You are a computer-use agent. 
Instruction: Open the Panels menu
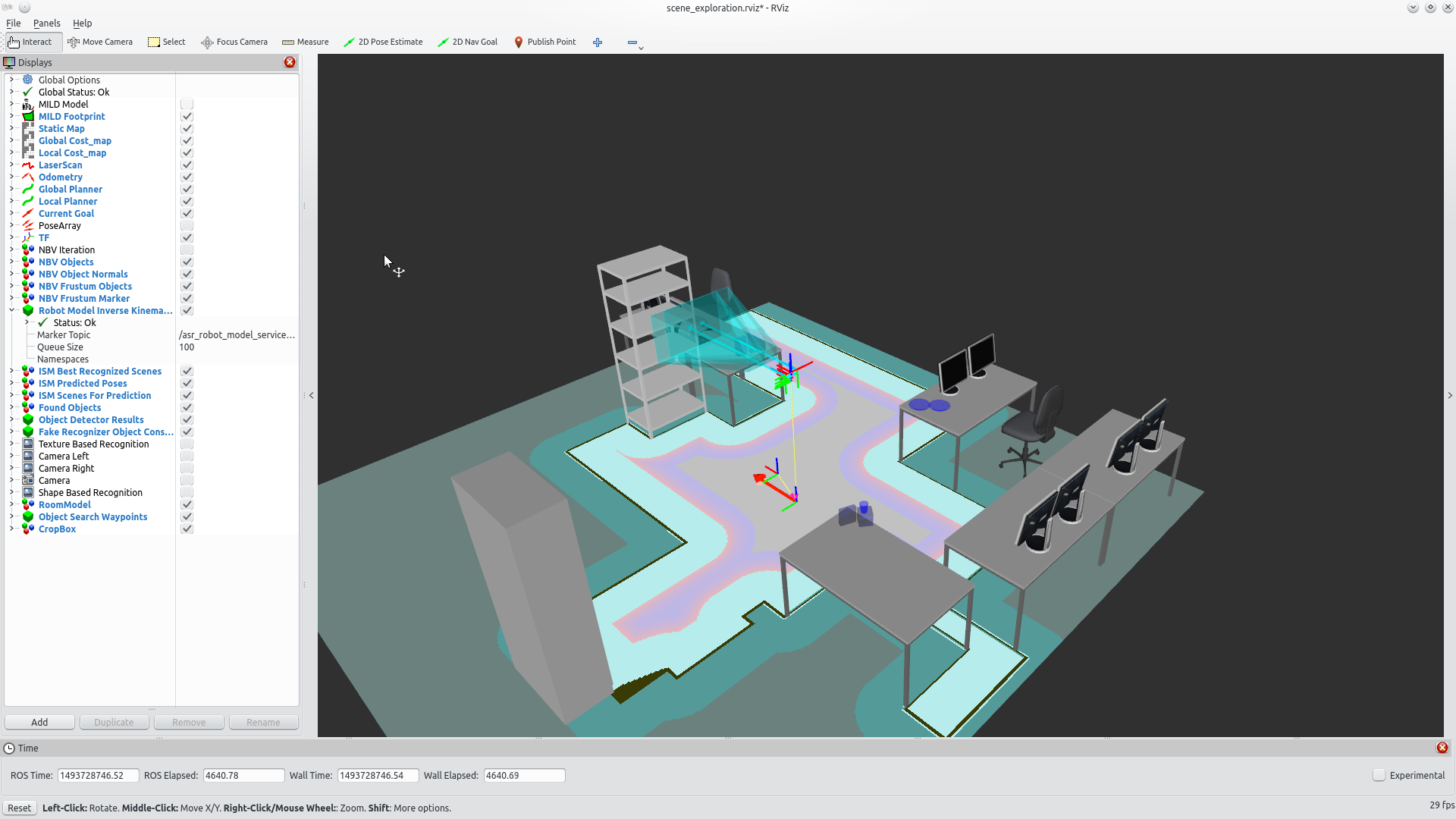click(47, 23)
